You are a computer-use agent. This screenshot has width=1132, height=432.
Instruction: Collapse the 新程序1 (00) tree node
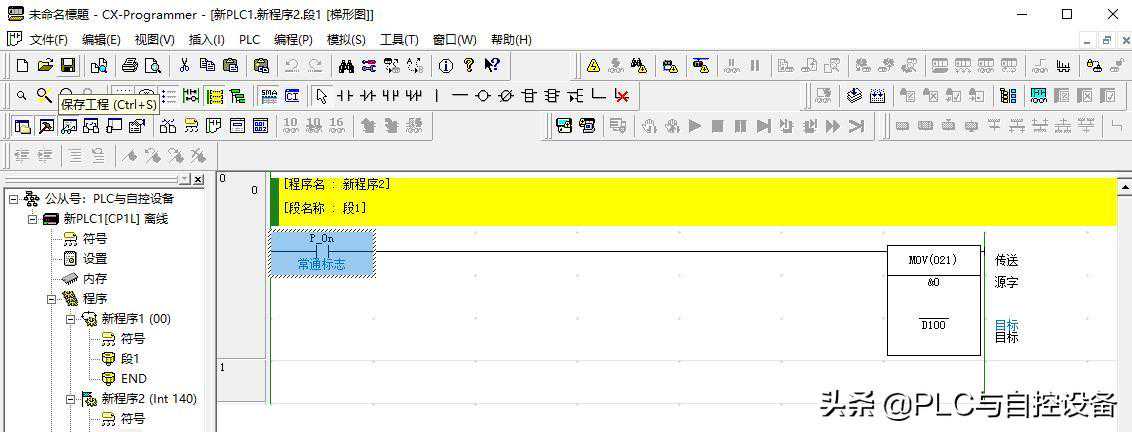pyautogui.click(x=71, y=319)
